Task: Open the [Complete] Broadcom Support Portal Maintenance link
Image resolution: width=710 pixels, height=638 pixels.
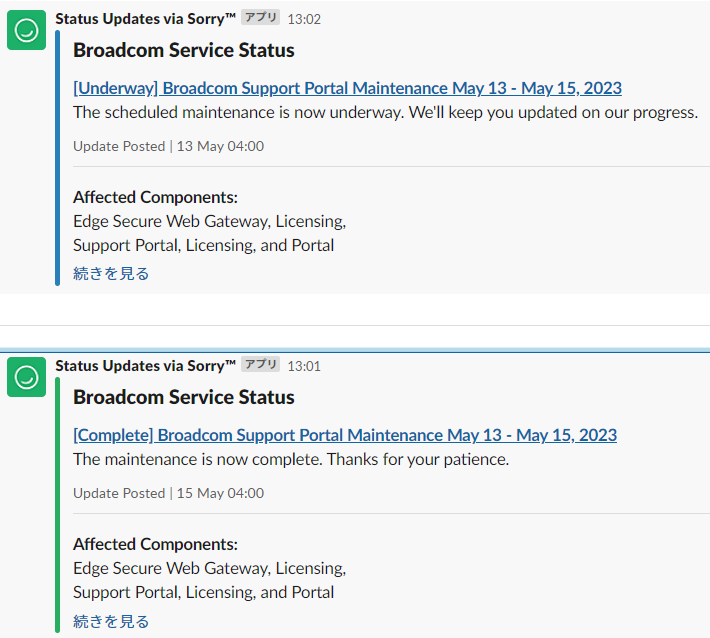Action: pos(345,435)
